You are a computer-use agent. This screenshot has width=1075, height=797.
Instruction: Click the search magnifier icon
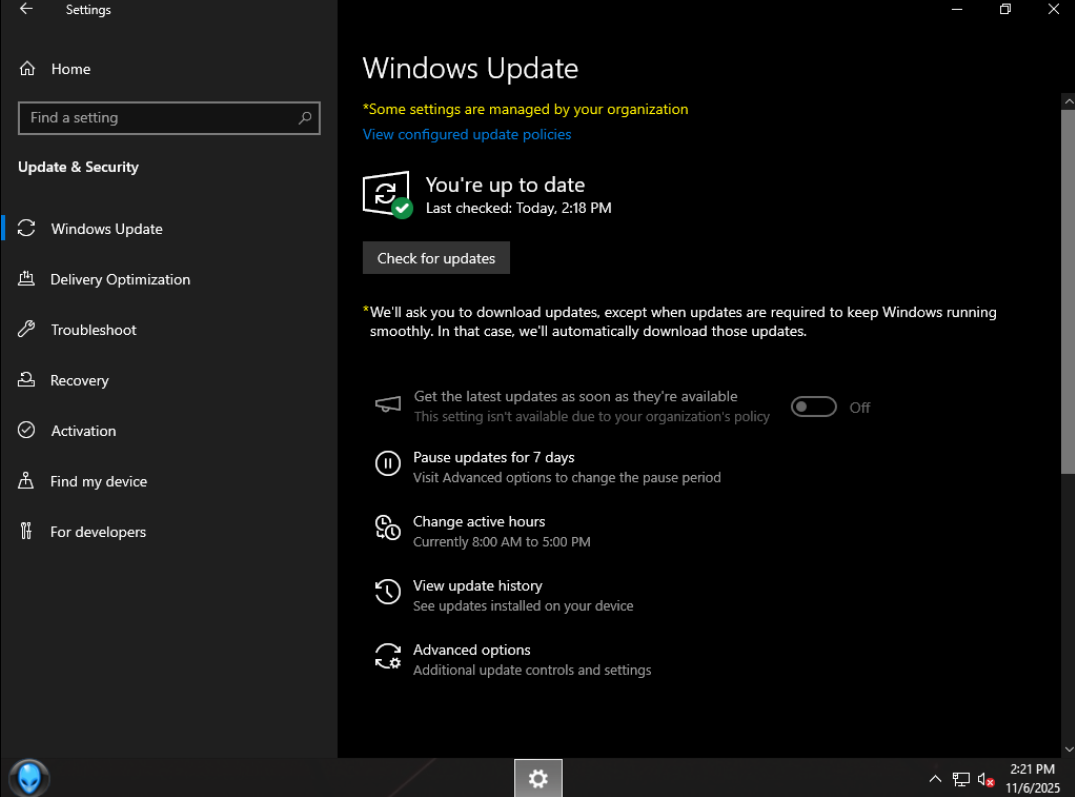(x=305, y=118)
